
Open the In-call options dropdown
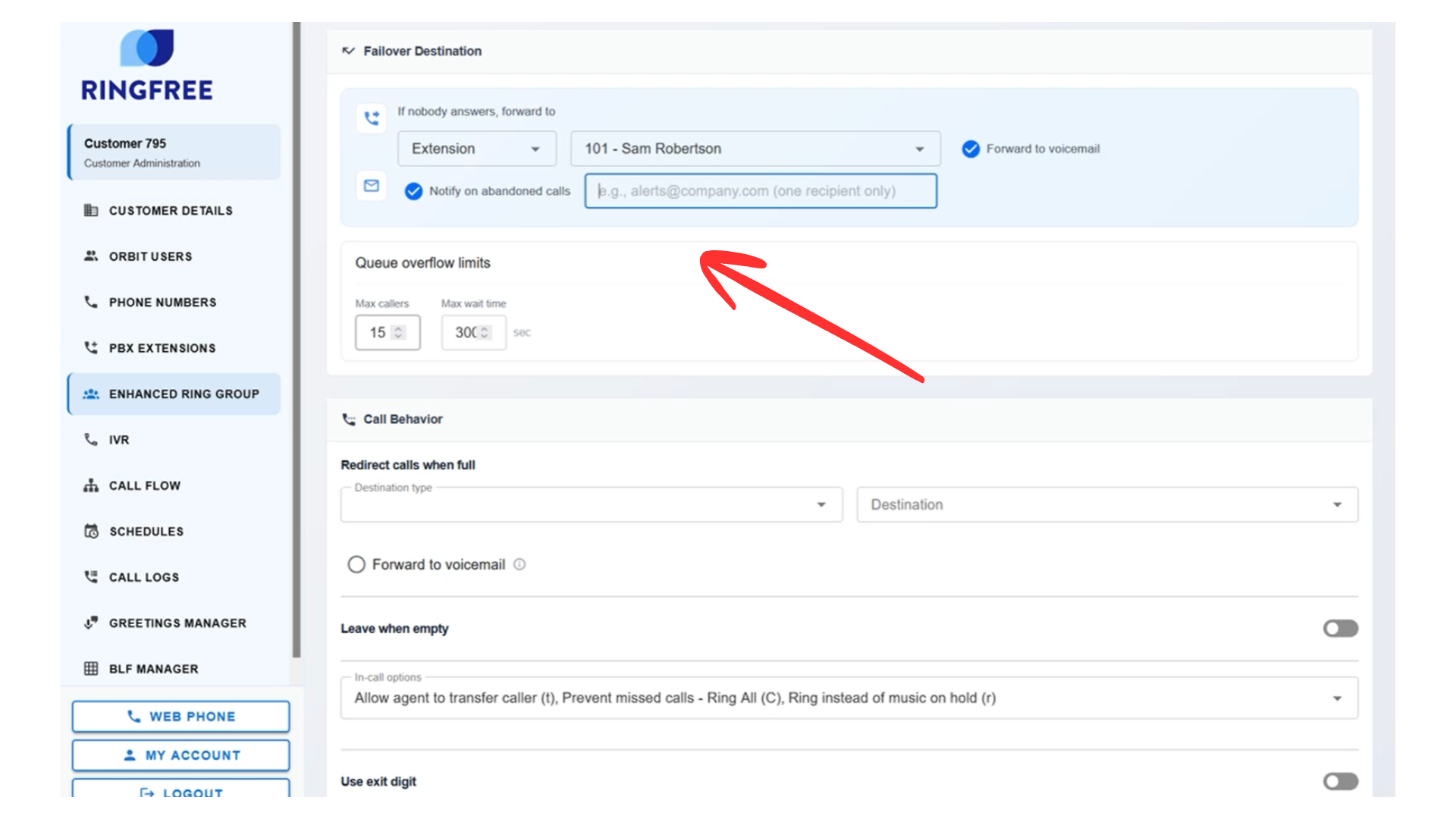pyautogui.click(x=848, y=698)
